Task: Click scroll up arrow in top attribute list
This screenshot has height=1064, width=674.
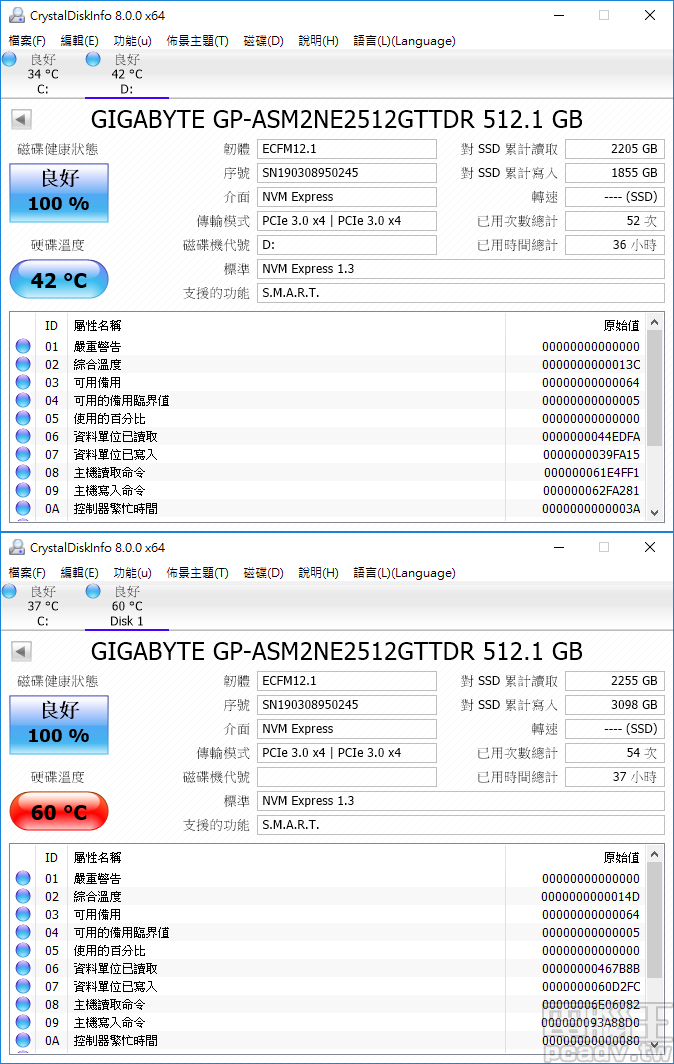Action: pyautogui.click(x=654, y=322)
